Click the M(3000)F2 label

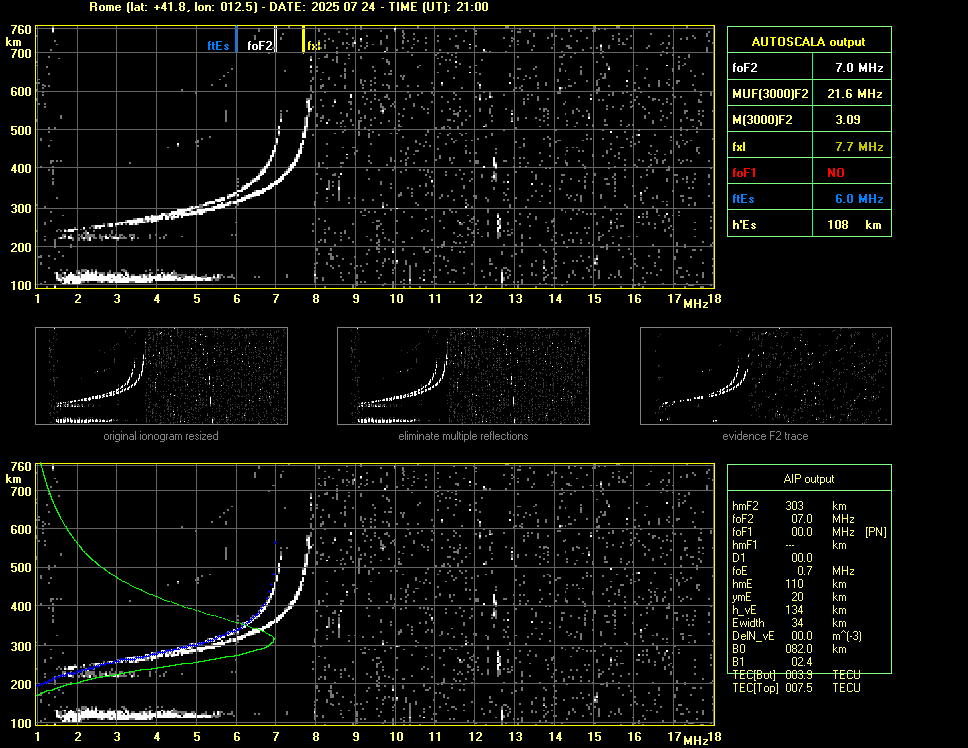762,120
